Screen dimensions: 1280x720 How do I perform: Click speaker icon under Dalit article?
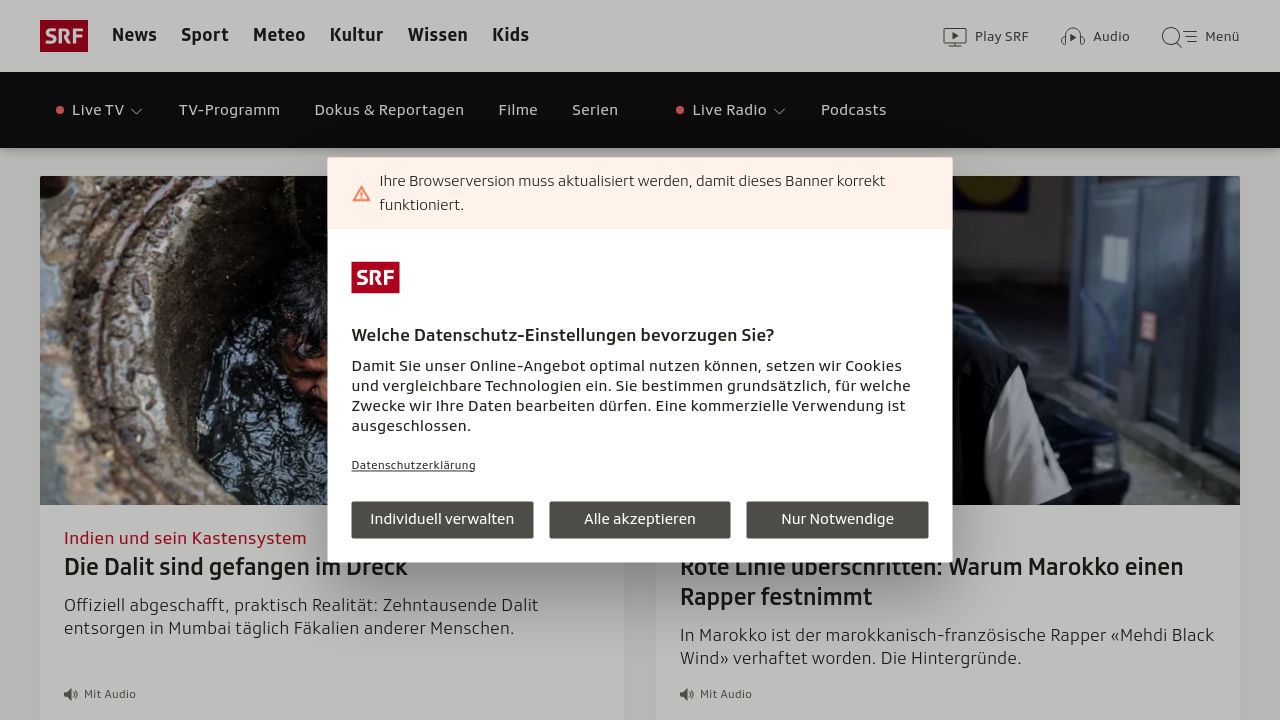click(71, 694)
